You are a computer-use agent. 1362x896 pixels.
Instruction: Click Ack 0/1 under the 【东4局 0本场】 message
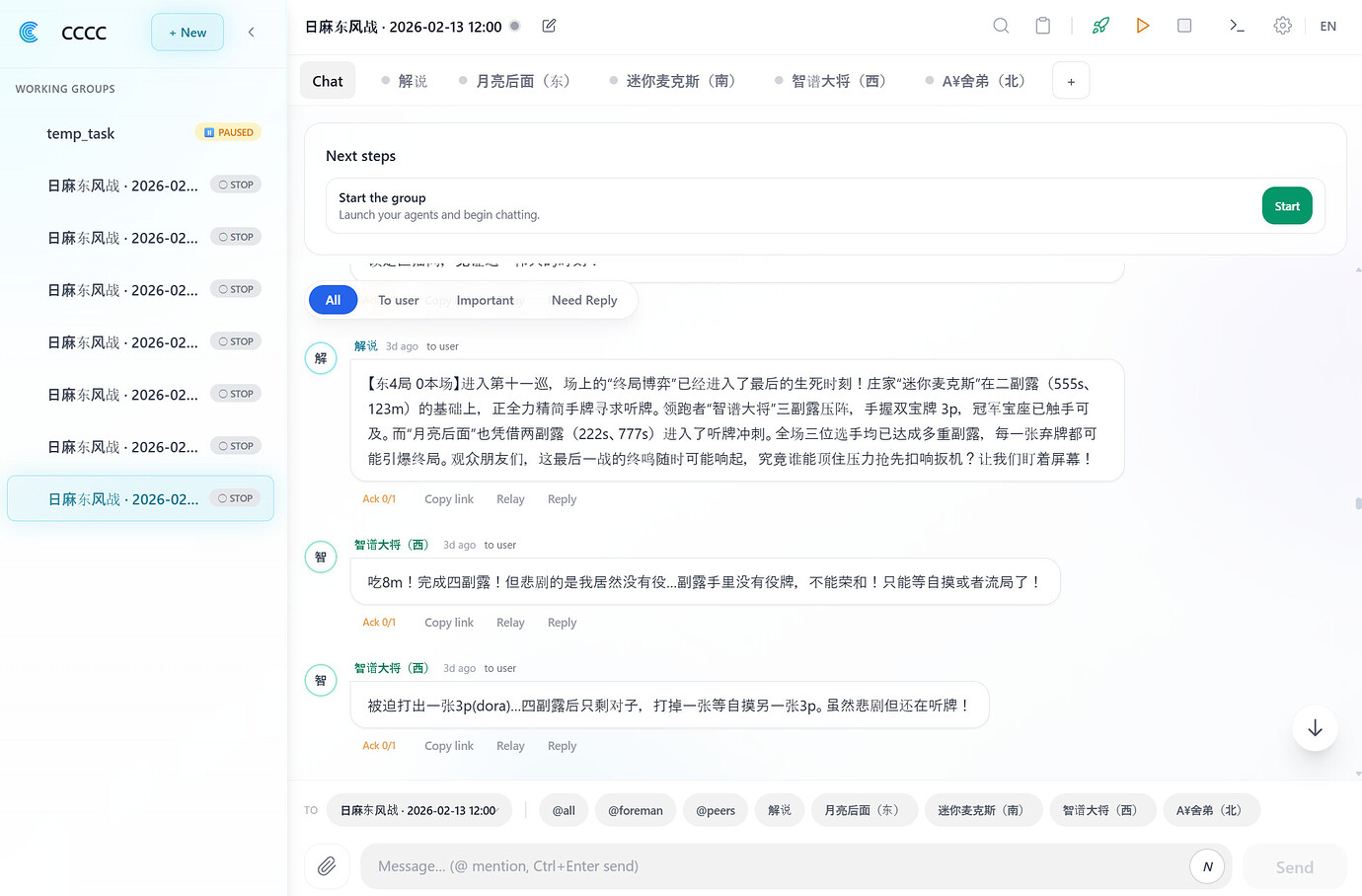click(x=379, y=499)
